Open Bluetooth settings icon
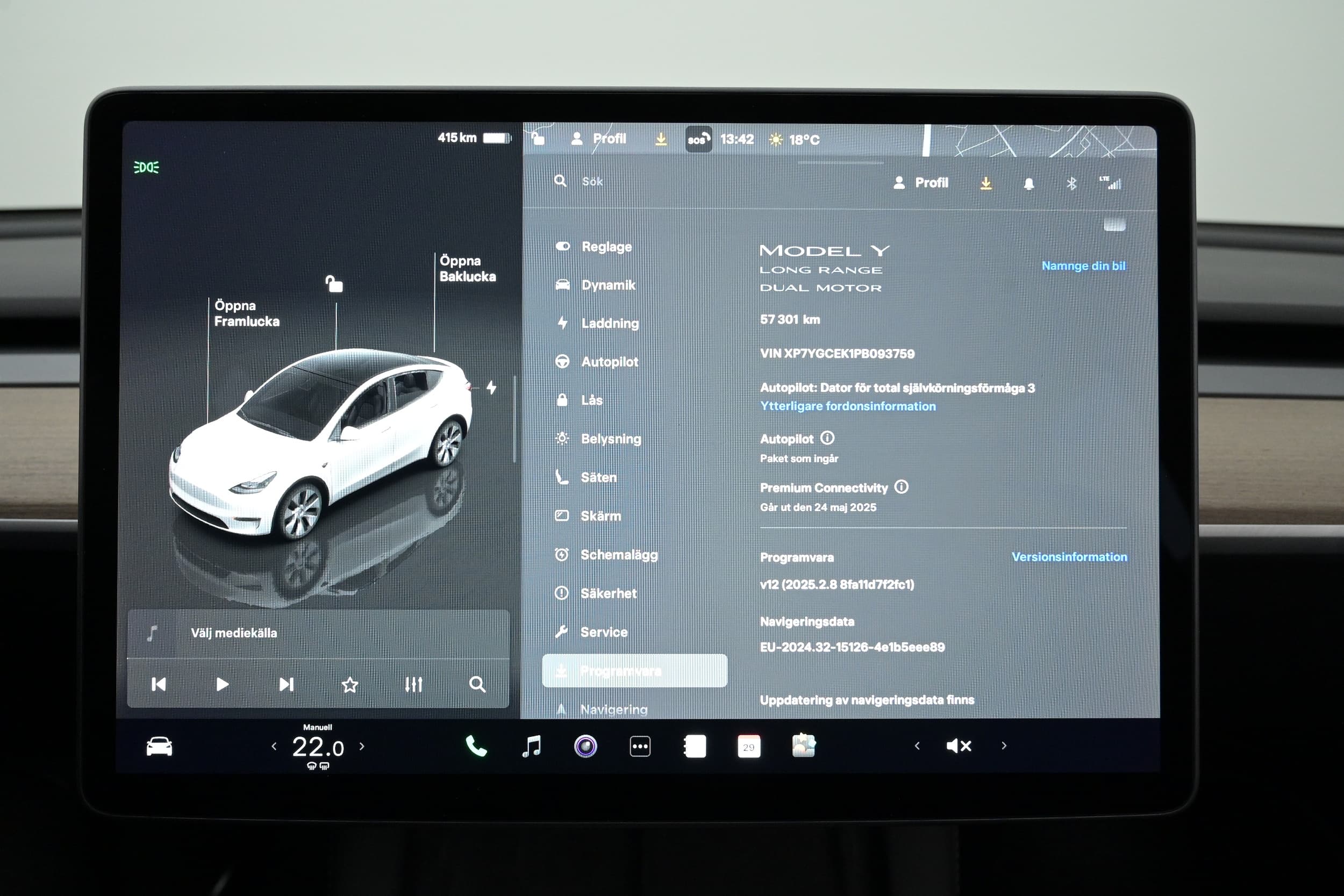The height and width of the screenshot is (896, 1344). tap(1071, 183)
